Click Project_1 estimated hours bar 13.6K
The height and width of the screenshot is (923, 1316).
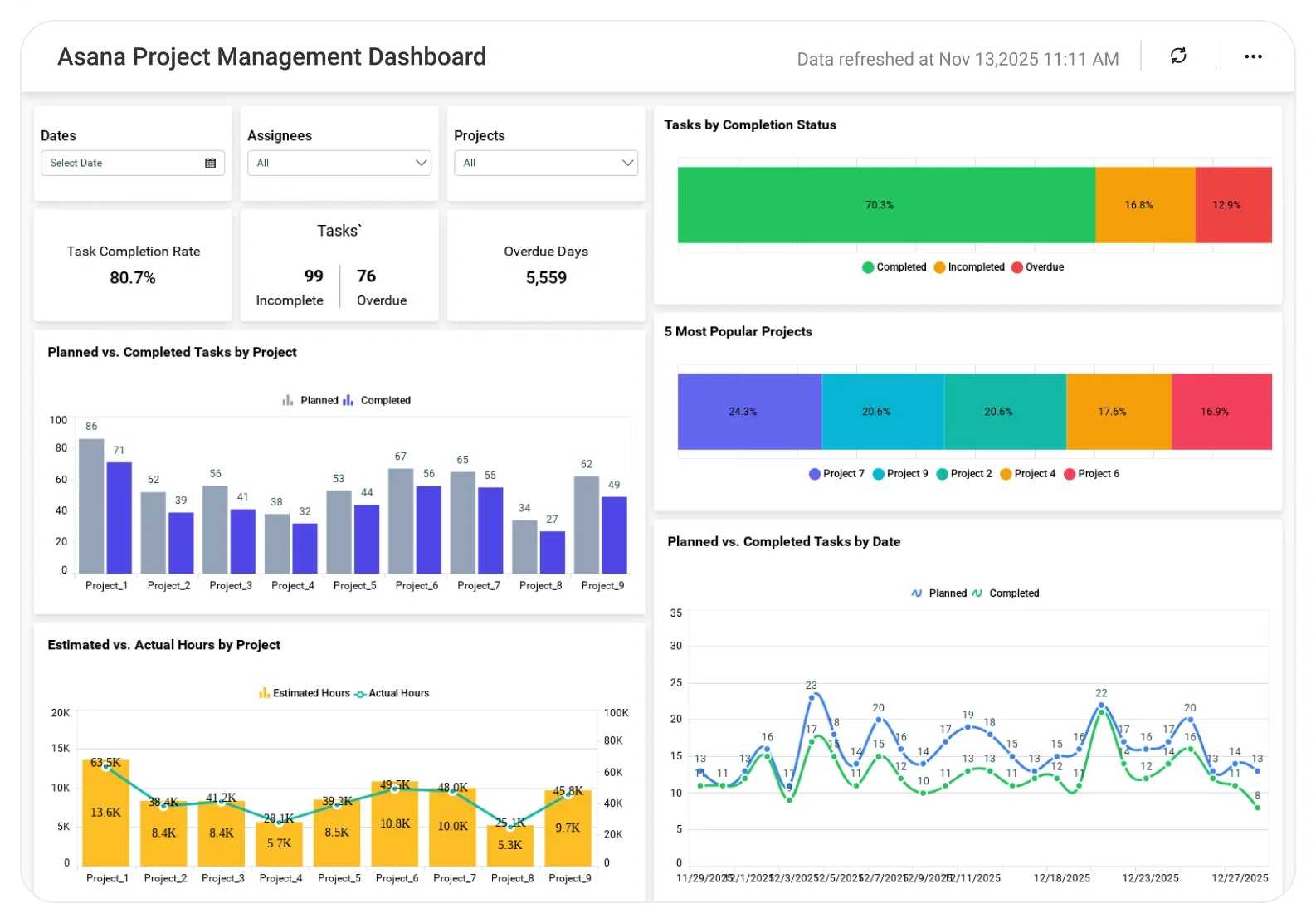[105, 813]
